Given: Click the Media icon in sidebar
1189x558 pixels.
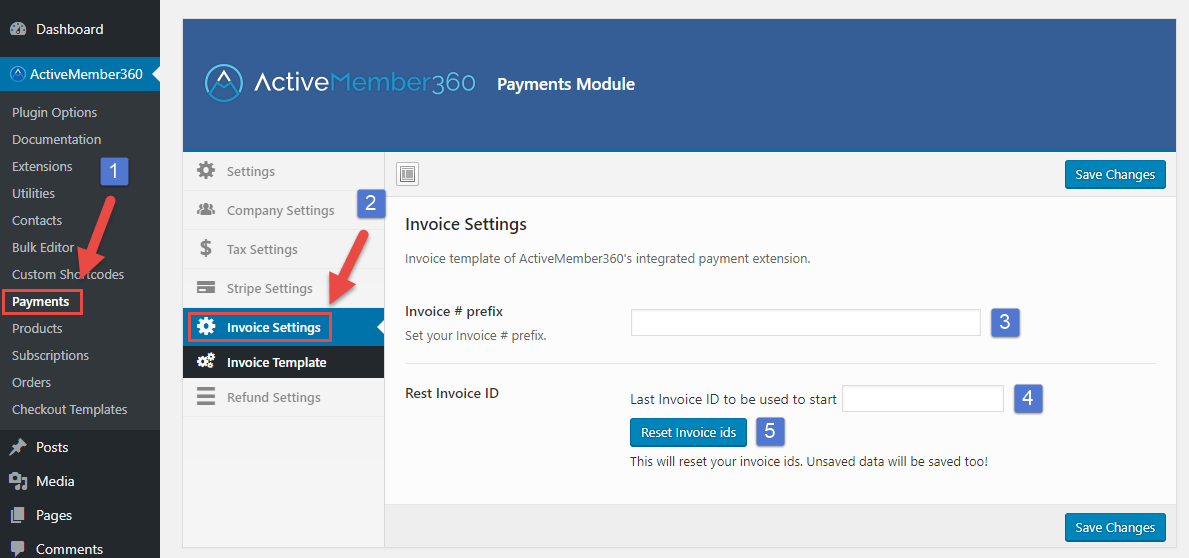Looking at the screenshot, I should 18,481.
